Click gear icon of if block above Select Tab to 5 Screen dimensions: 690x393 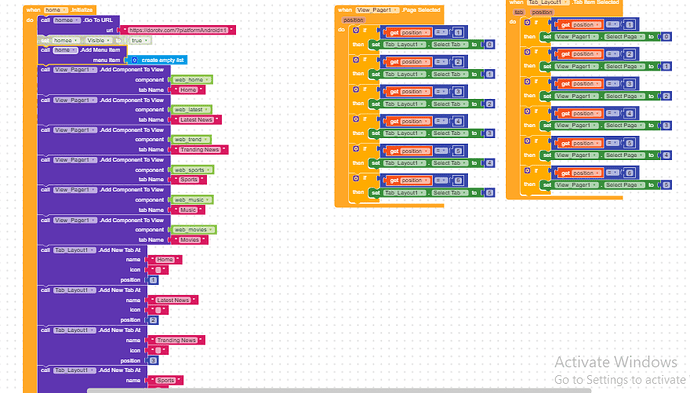coord(356,178)
